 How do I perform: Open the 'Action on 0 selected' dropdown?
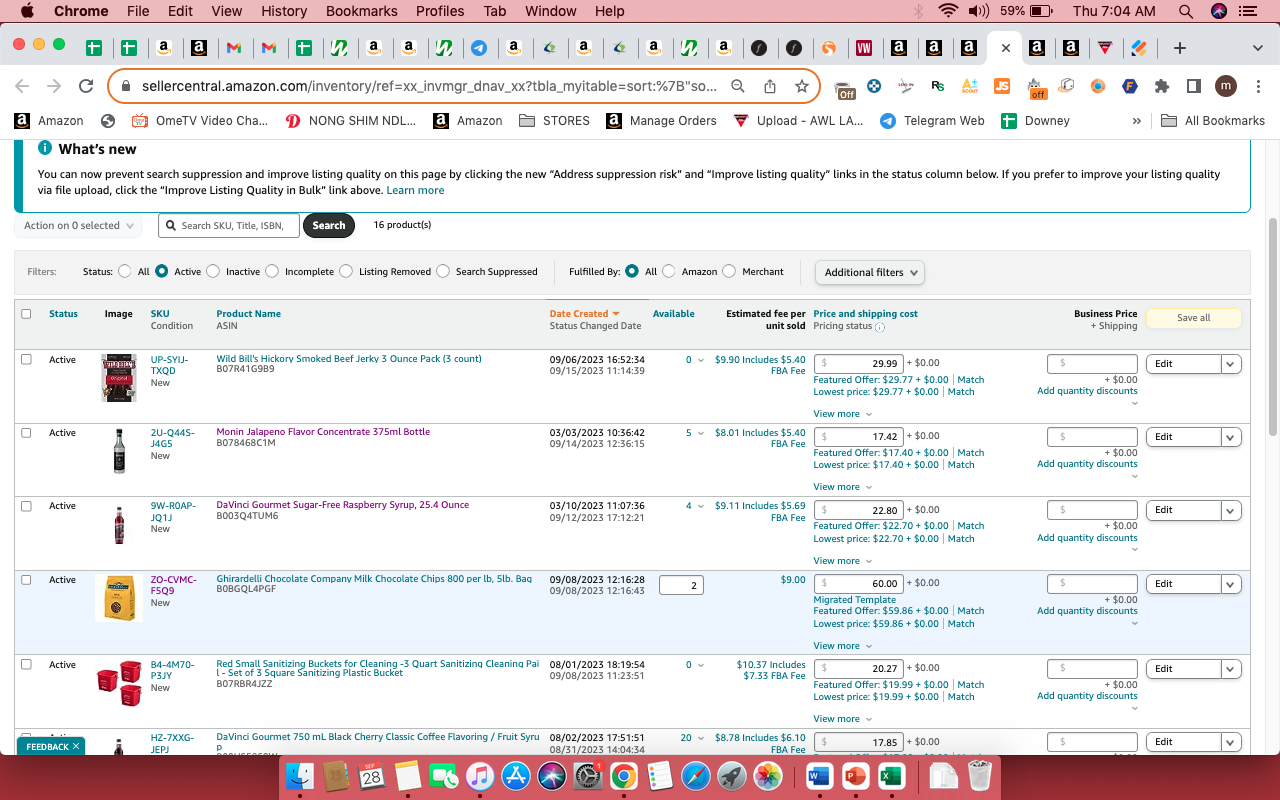[78, 226]
